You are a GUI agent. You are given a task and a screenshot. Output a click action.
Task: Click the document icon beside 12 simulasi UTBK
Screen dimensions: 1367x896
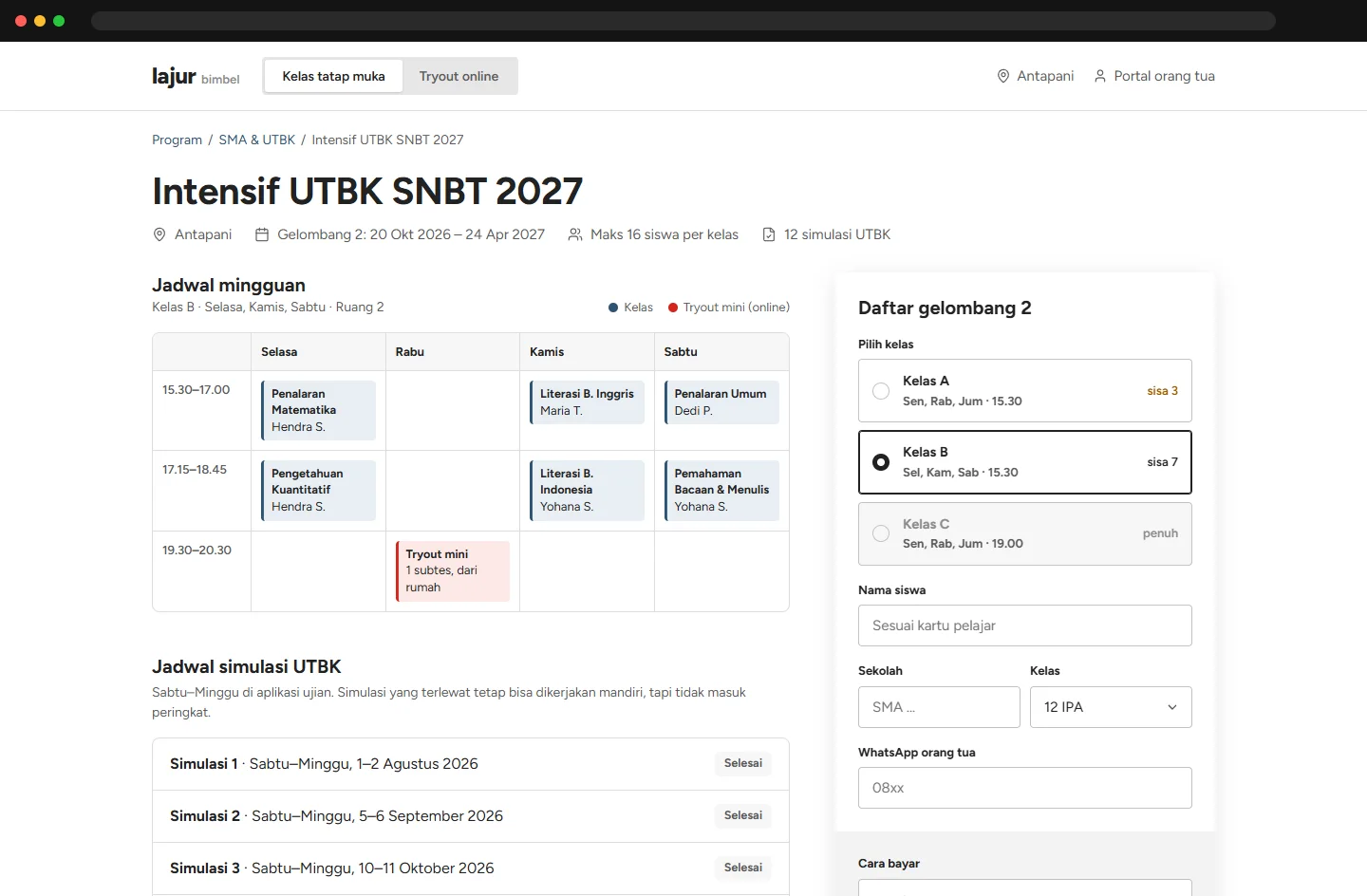[x=769, y=234]
